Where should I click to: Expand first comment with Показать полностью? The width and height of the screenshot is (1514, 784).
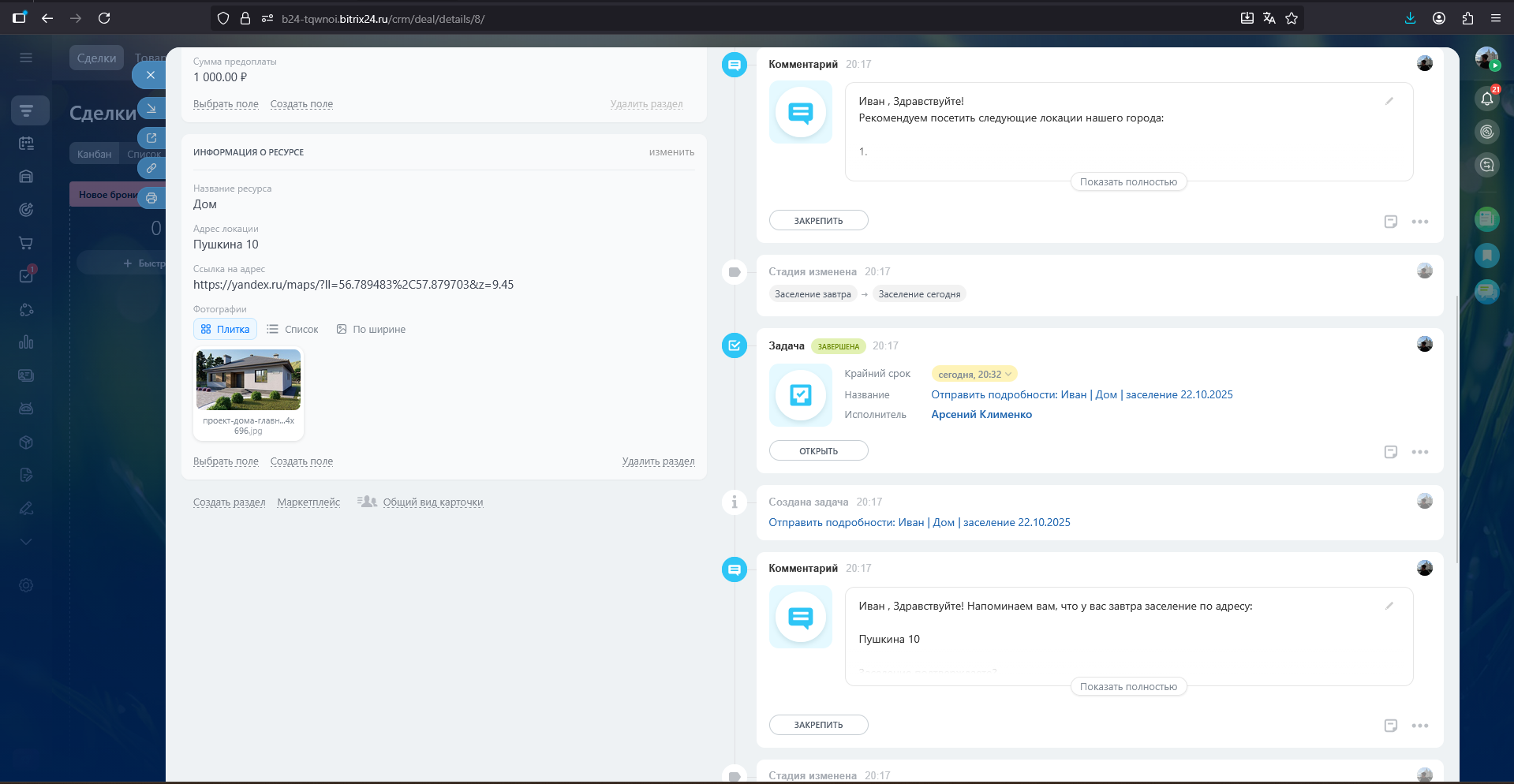click(1128, 182)
